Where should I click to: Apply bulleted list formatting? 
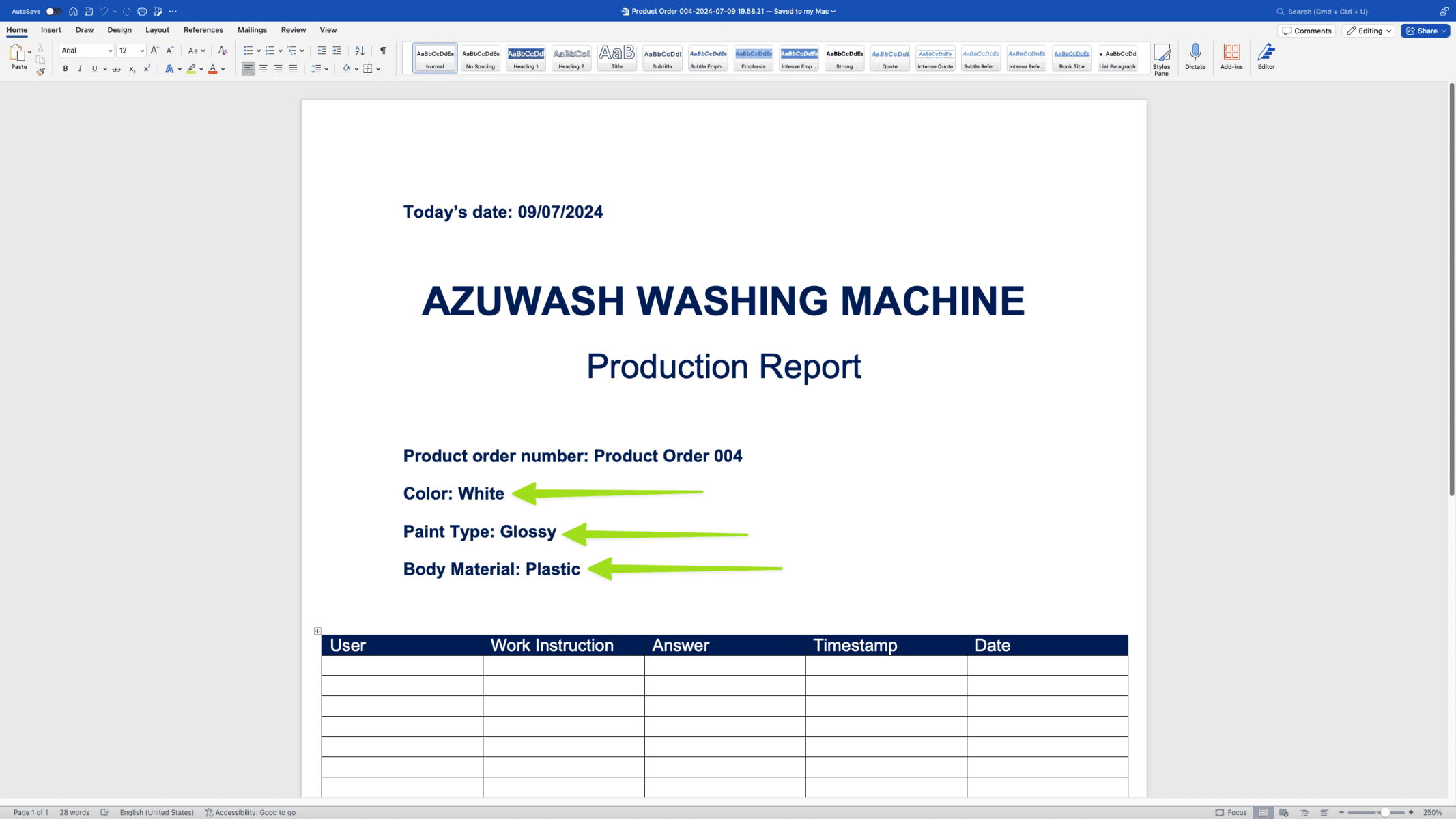click(248, 51)
